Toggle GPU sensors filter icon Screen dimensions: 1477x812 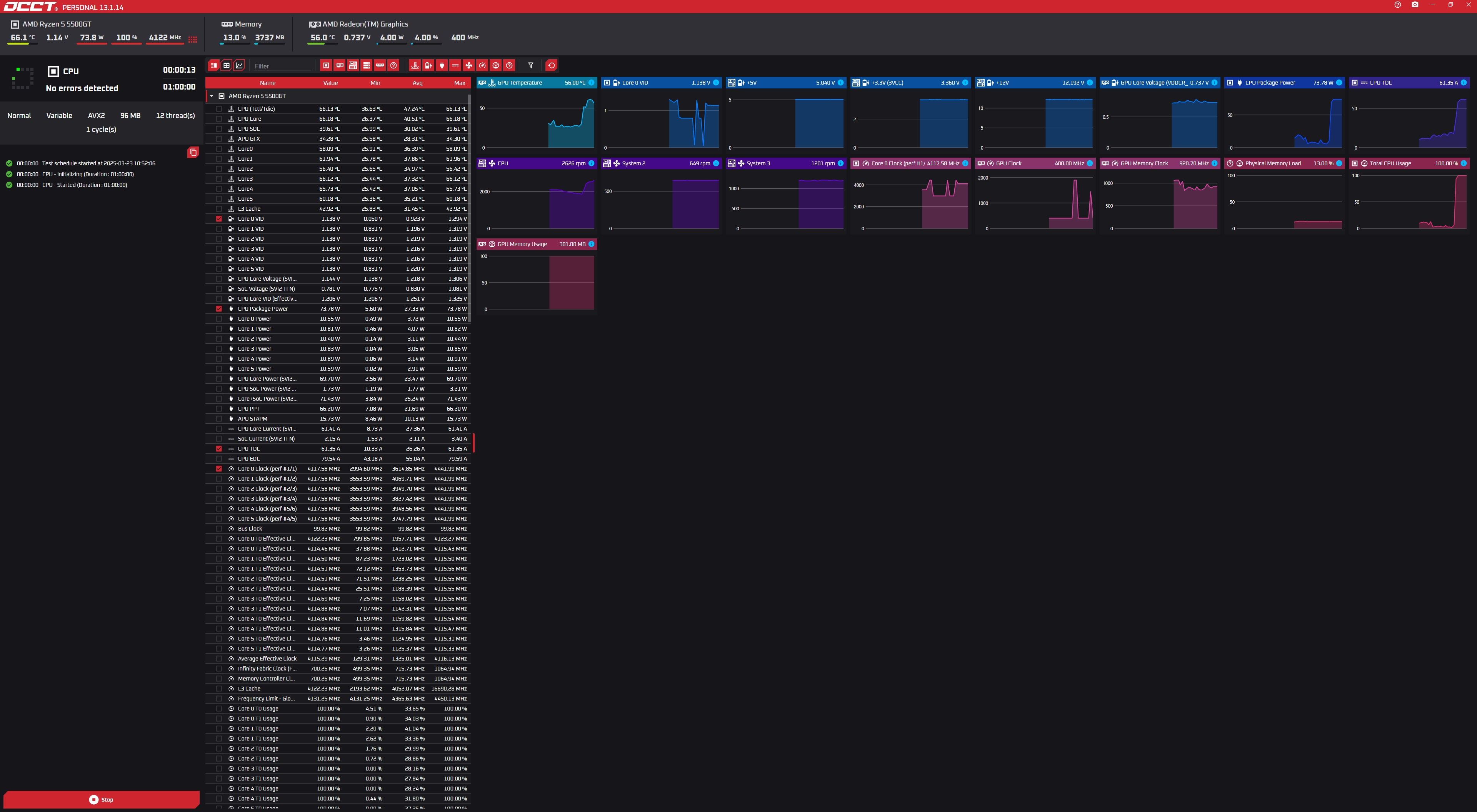pos(339,65)
